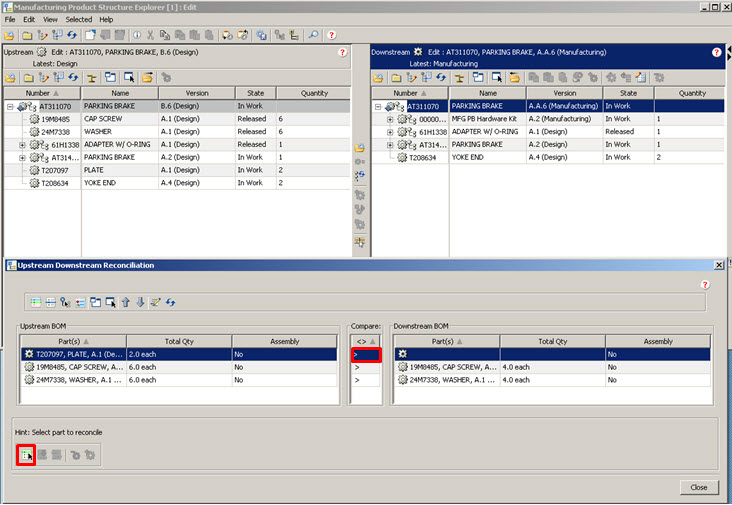The width and height of the screenshot is (732, 505).
Task: Click the overlapping windows icon in Downstream toolbar
Action: point(478,77)
